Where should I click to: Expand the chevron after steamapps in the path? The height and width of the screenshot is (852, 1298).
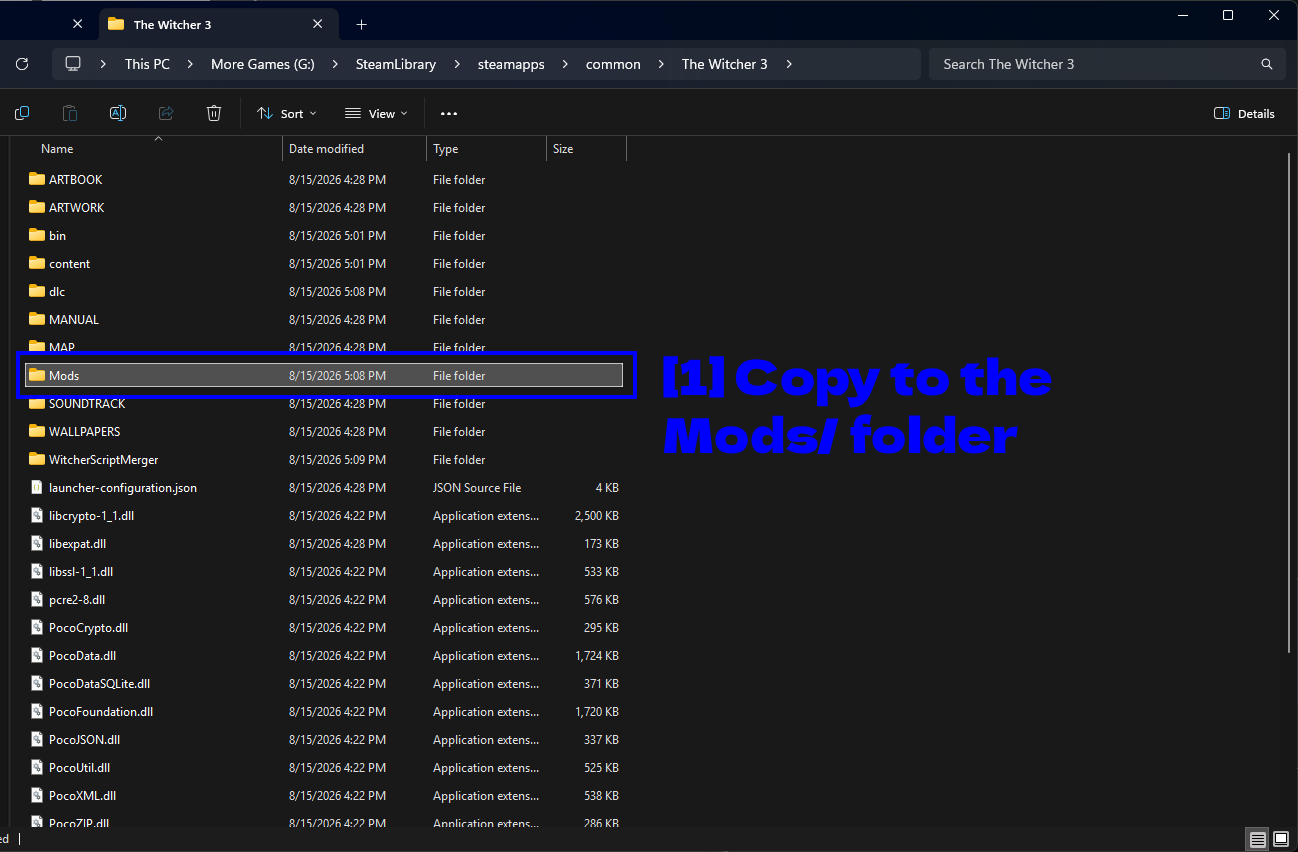[x=565, y=64]
